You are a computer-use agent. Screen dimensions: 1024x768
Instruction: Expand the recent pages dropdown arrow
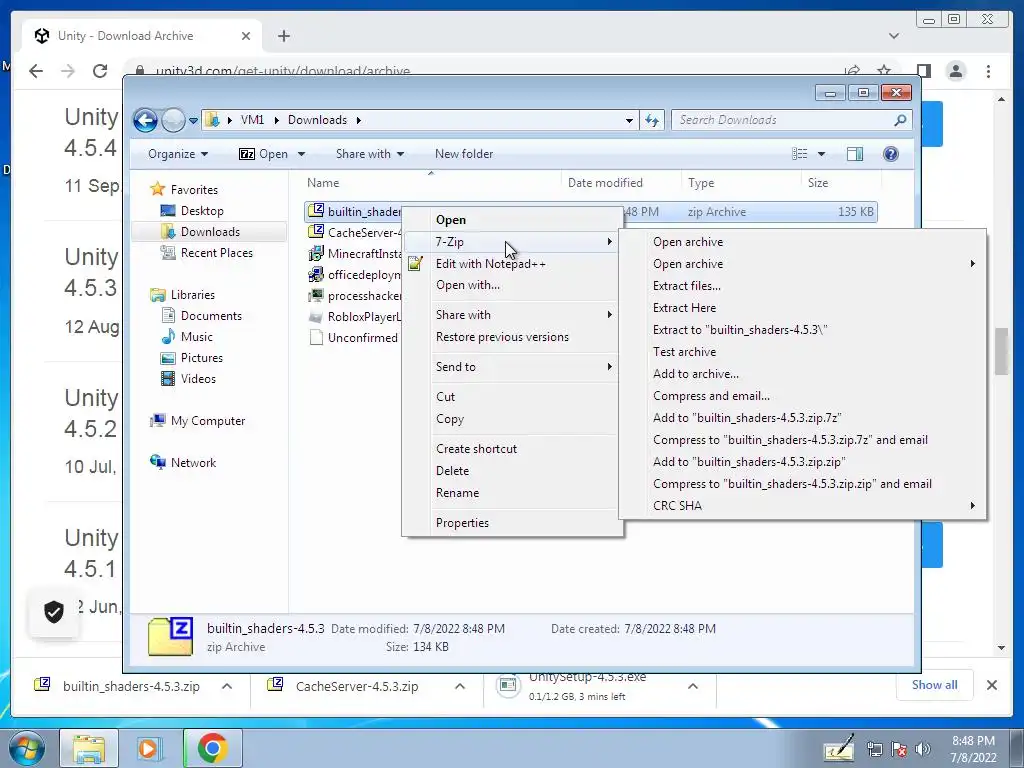click(193, 121)
